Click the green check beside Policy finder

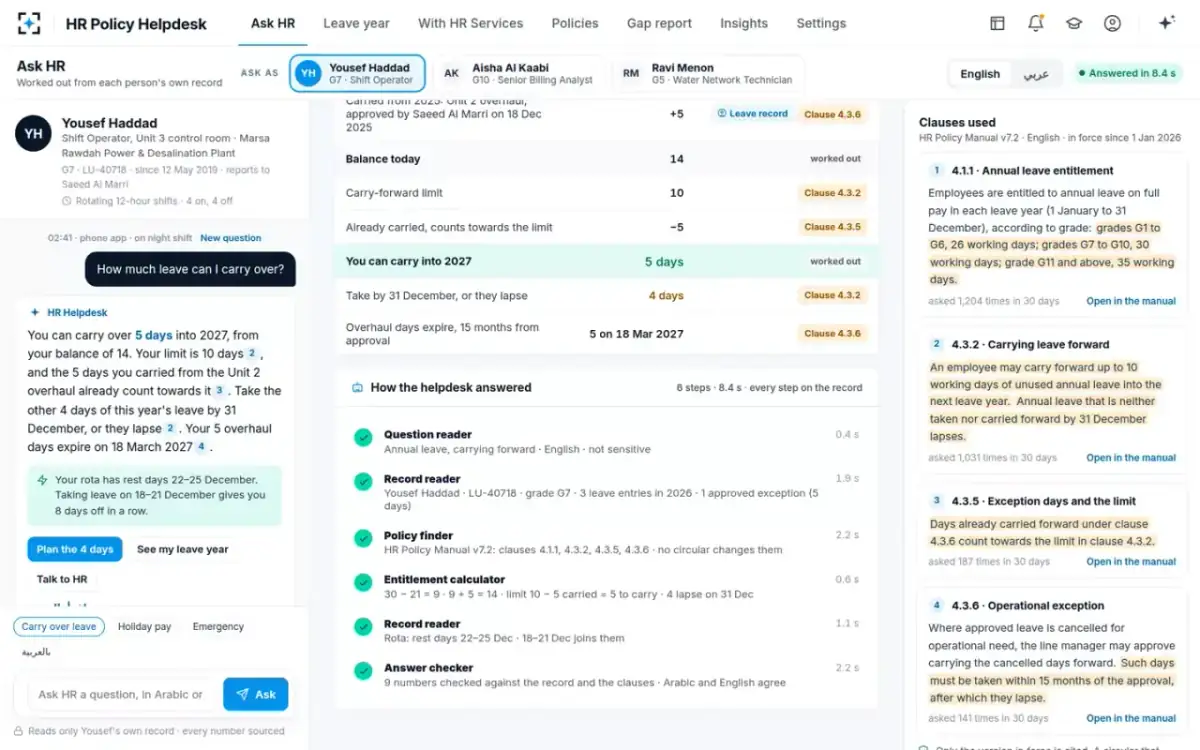coord(363,539)
